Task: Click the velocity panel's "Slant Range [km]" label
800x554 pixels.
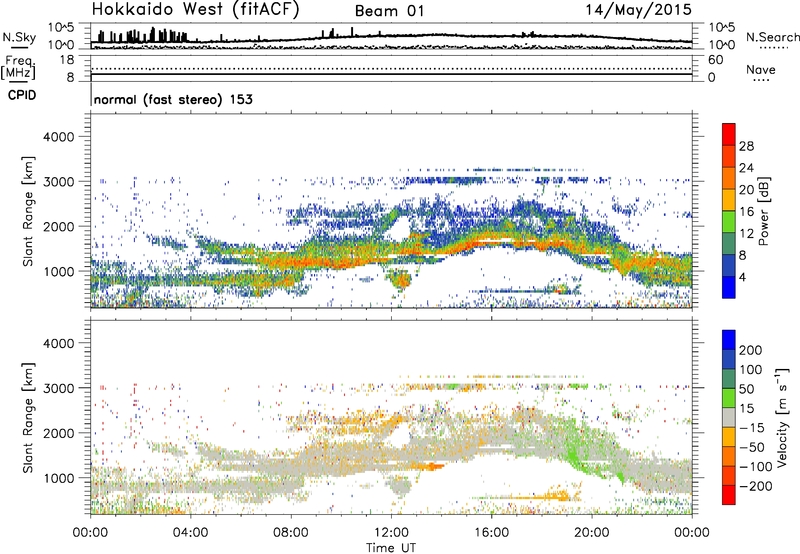Action: [28, 418]
